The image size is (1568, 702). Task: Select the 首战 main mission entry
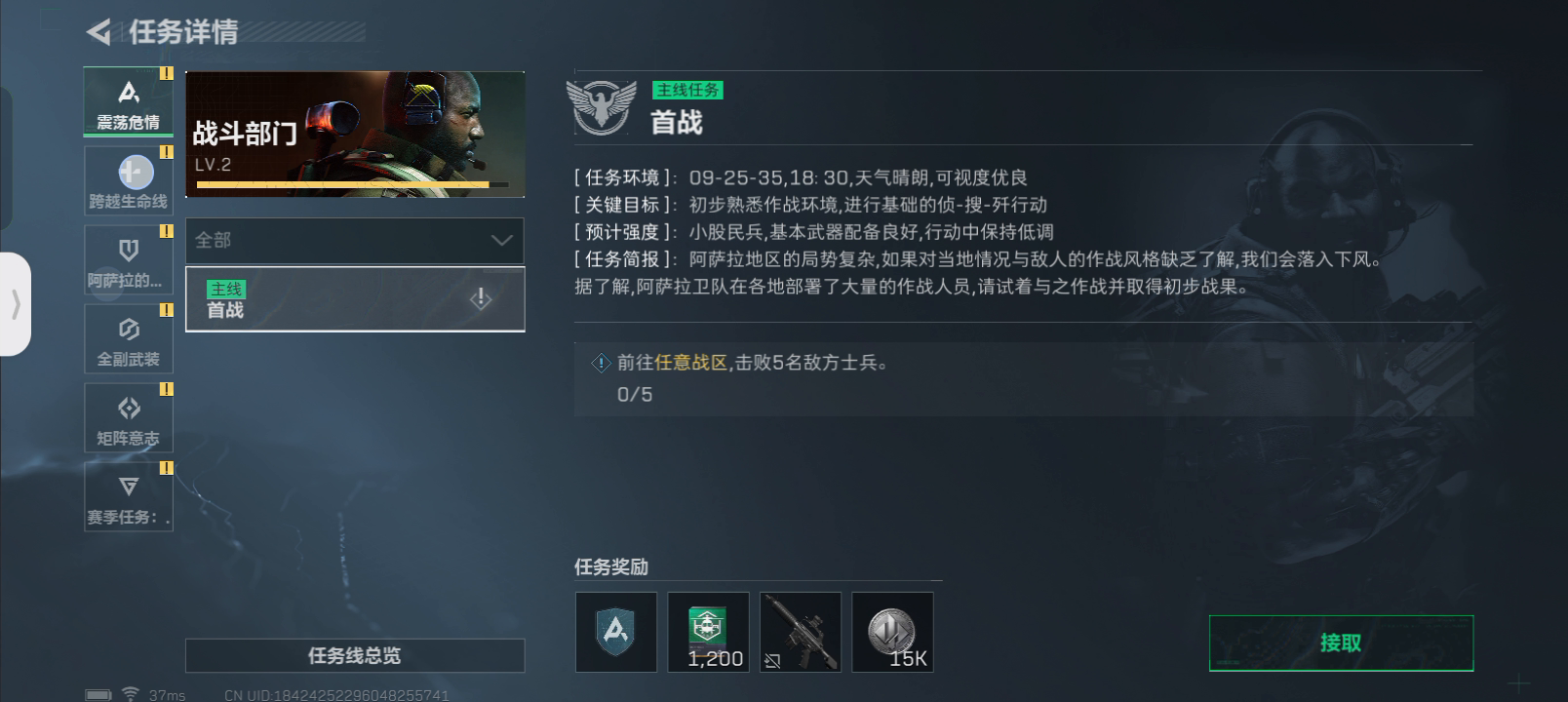(355, 299)
